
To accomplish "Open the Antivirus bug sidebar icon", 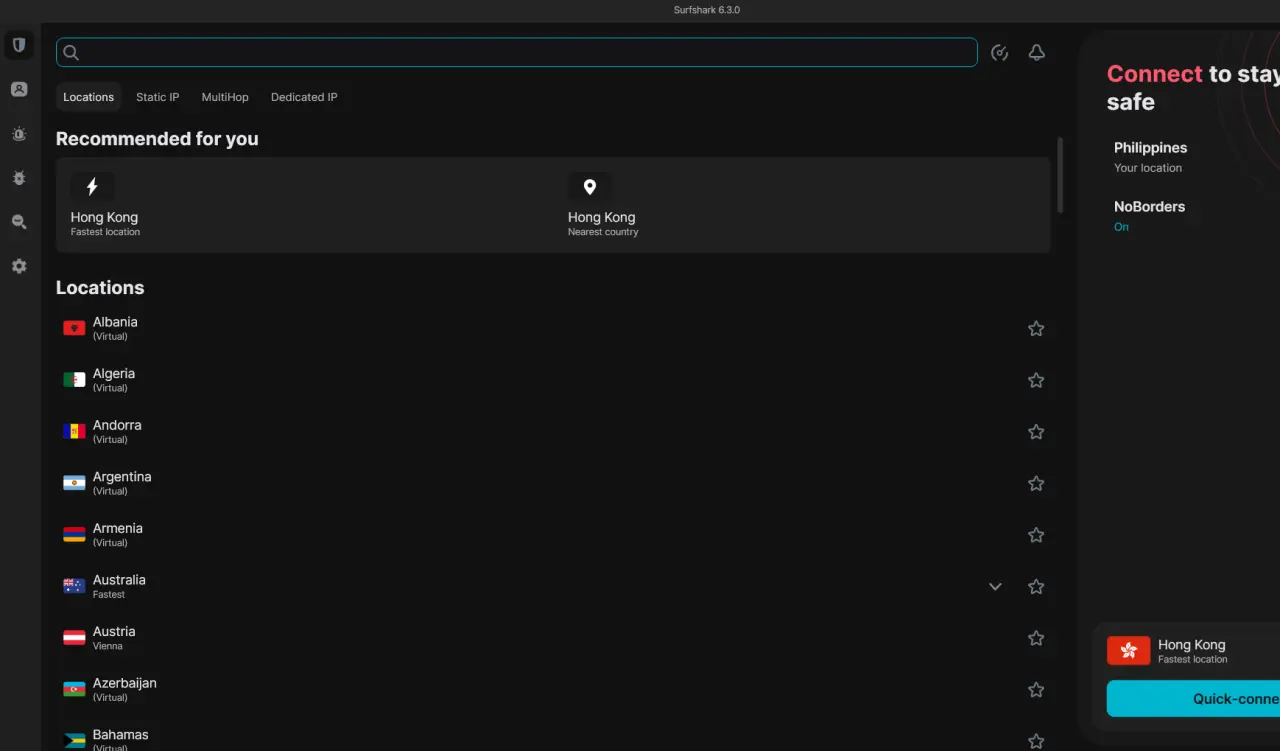I will [19, 178].
